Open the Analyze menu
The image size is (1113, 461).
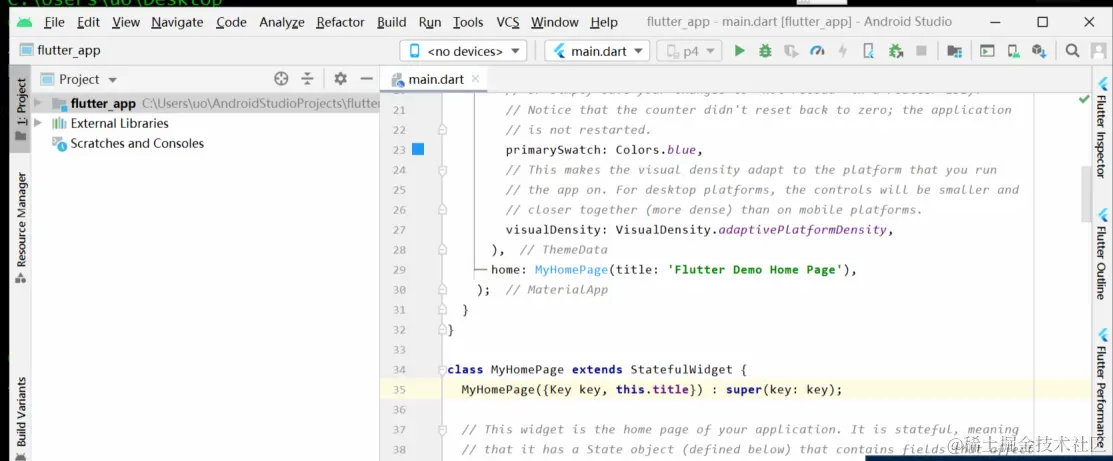282,22
